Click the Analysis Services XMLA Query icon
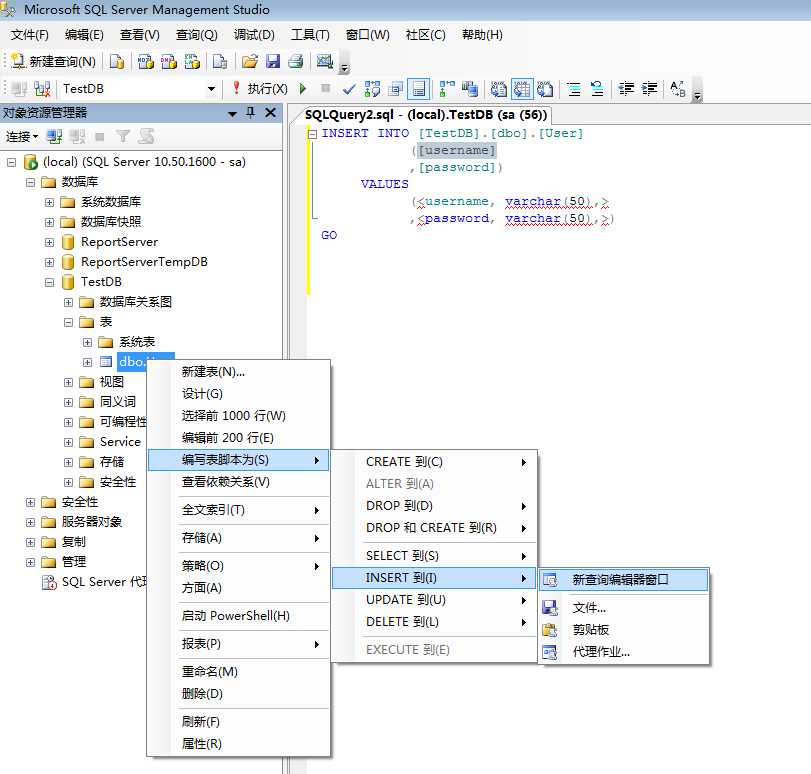 192,62
